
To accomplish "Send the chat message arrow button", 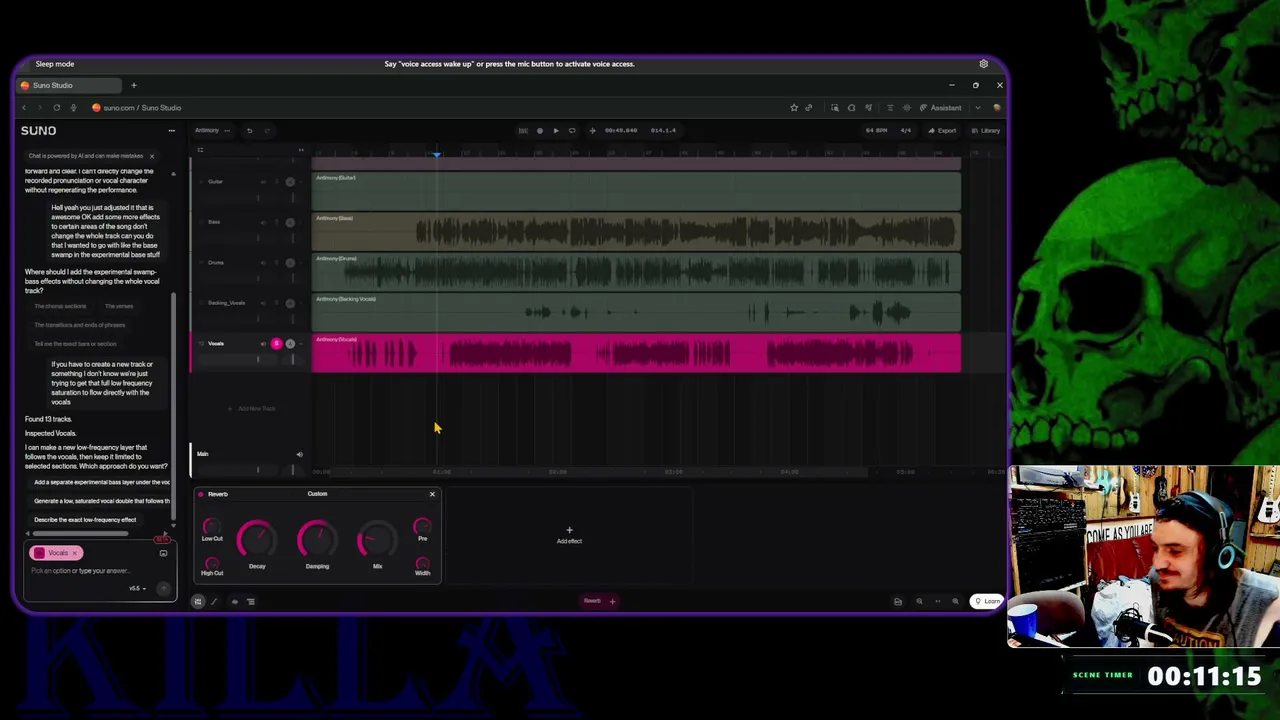I will tap(164, 588).
